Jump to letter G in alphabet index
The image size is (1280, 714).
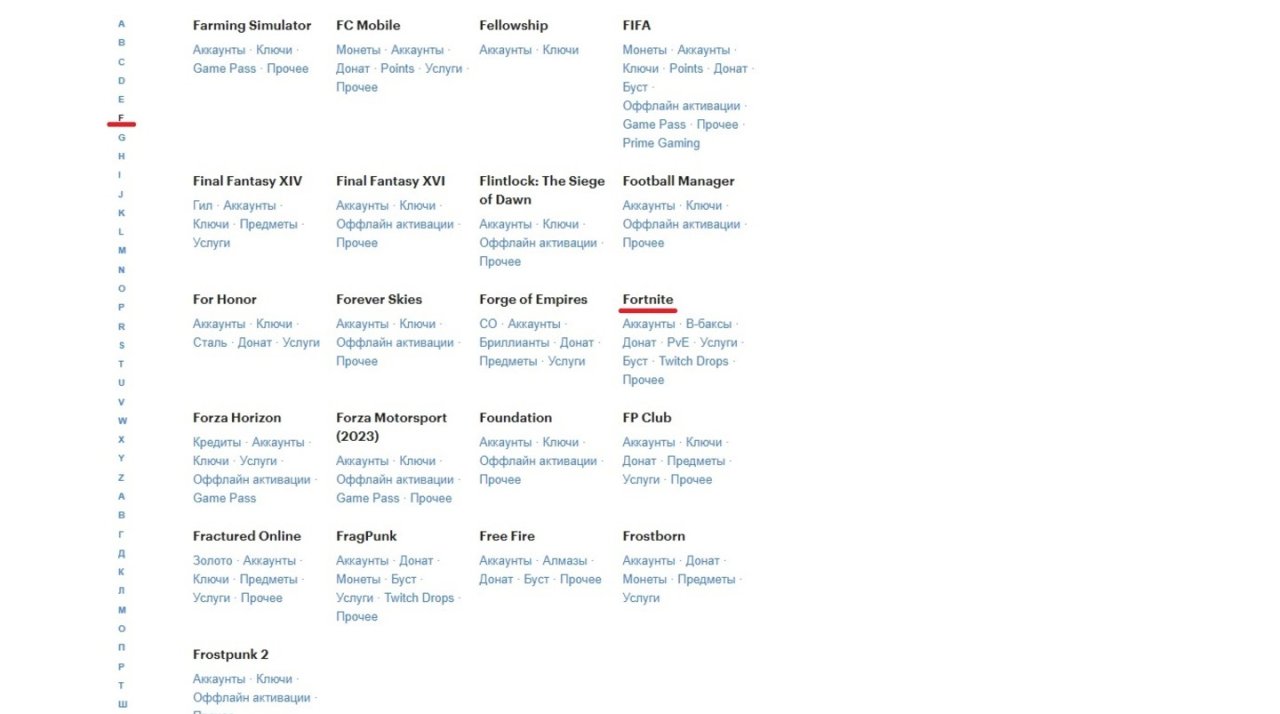[122, 137]
